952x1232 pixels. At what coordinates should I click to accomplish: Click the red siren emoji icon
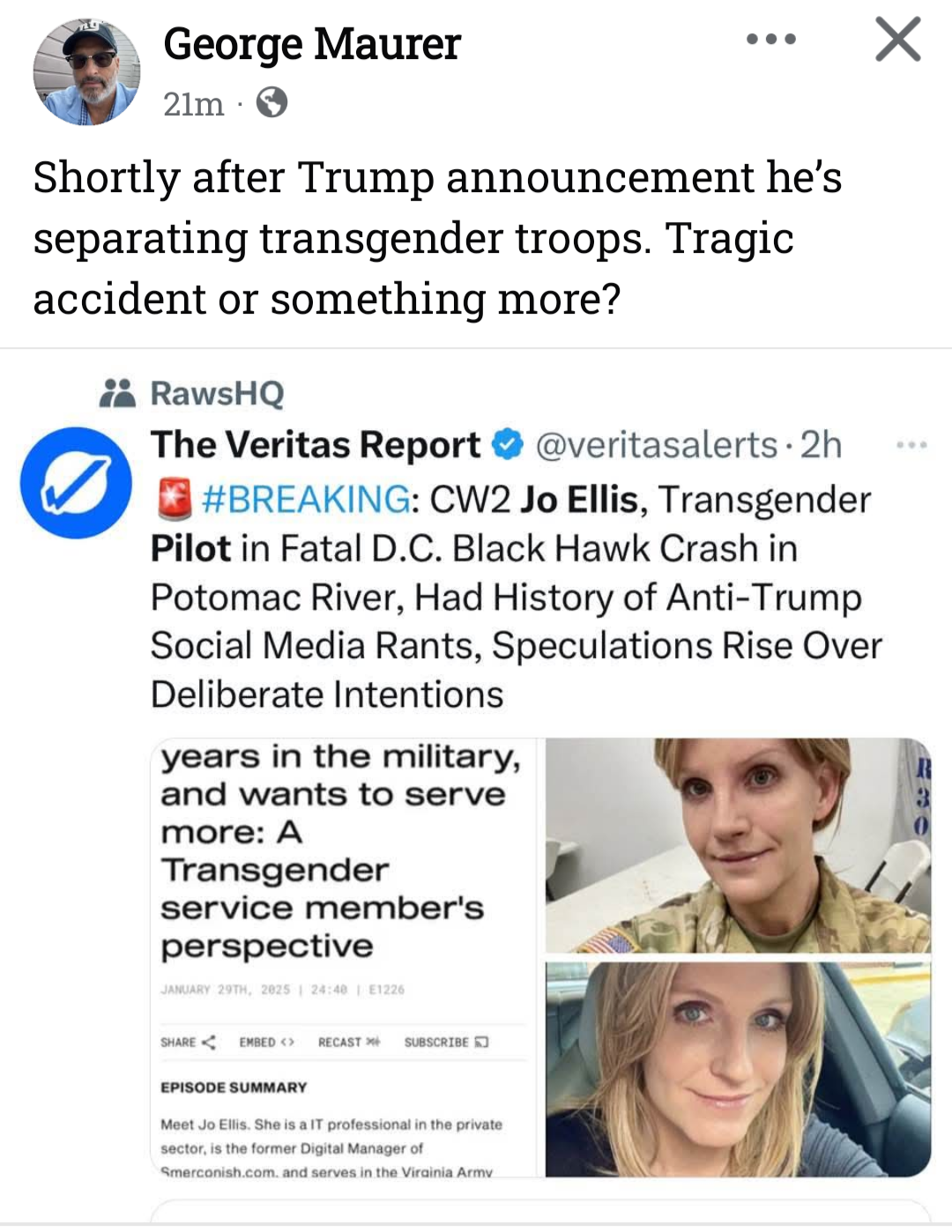pyautogui.click(x=173, y=500)
